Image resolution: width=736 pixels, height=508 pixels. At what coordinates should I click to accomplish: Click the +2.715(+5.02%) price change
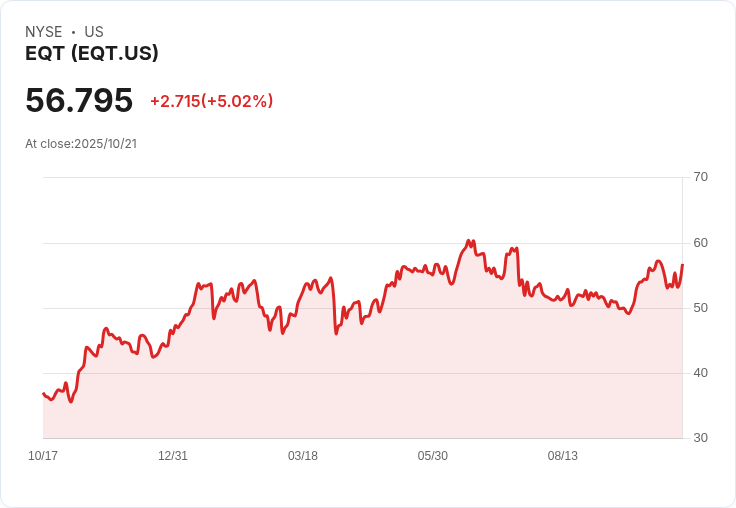(x=211, y=101)
